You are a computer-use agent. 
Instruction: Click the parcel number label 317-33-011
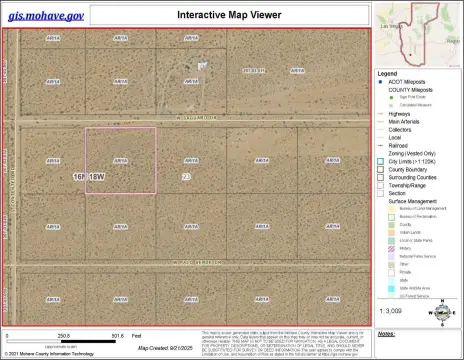254,71
